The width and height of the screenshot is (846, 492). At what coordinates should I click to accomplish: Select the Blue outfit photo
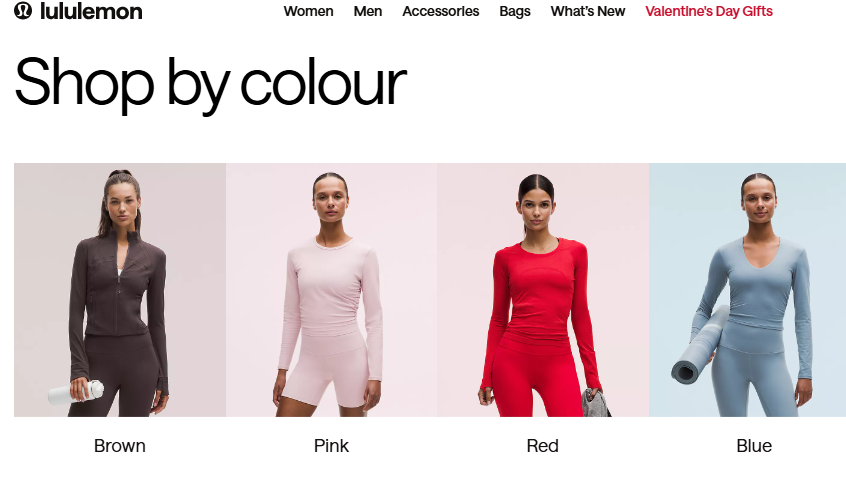point(747,290)
